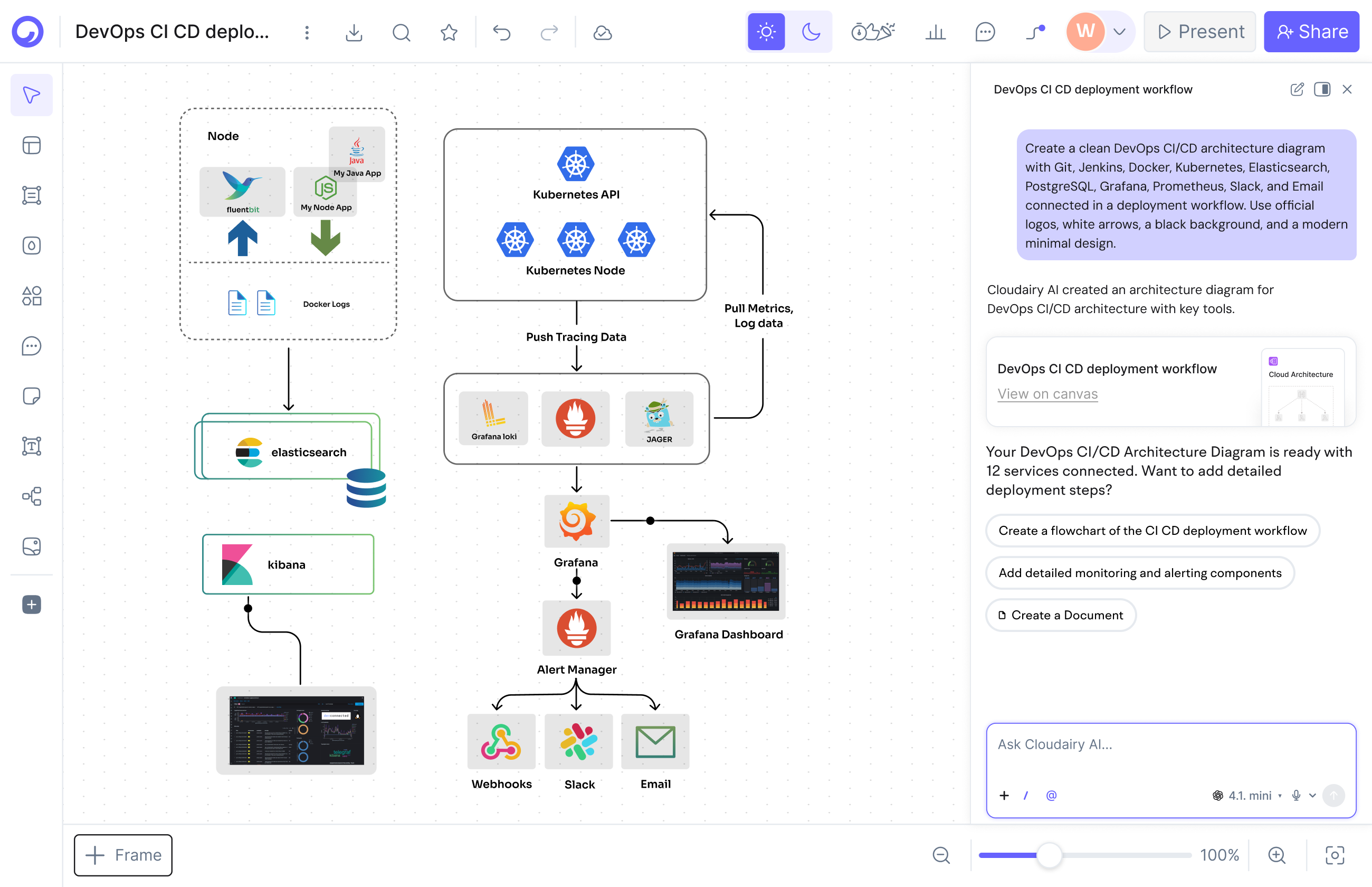Image resolution: width=1372 pixels, height=887 pixels.
Task: Click the DevOps CI CD document title
Action: tap(172, 32)
